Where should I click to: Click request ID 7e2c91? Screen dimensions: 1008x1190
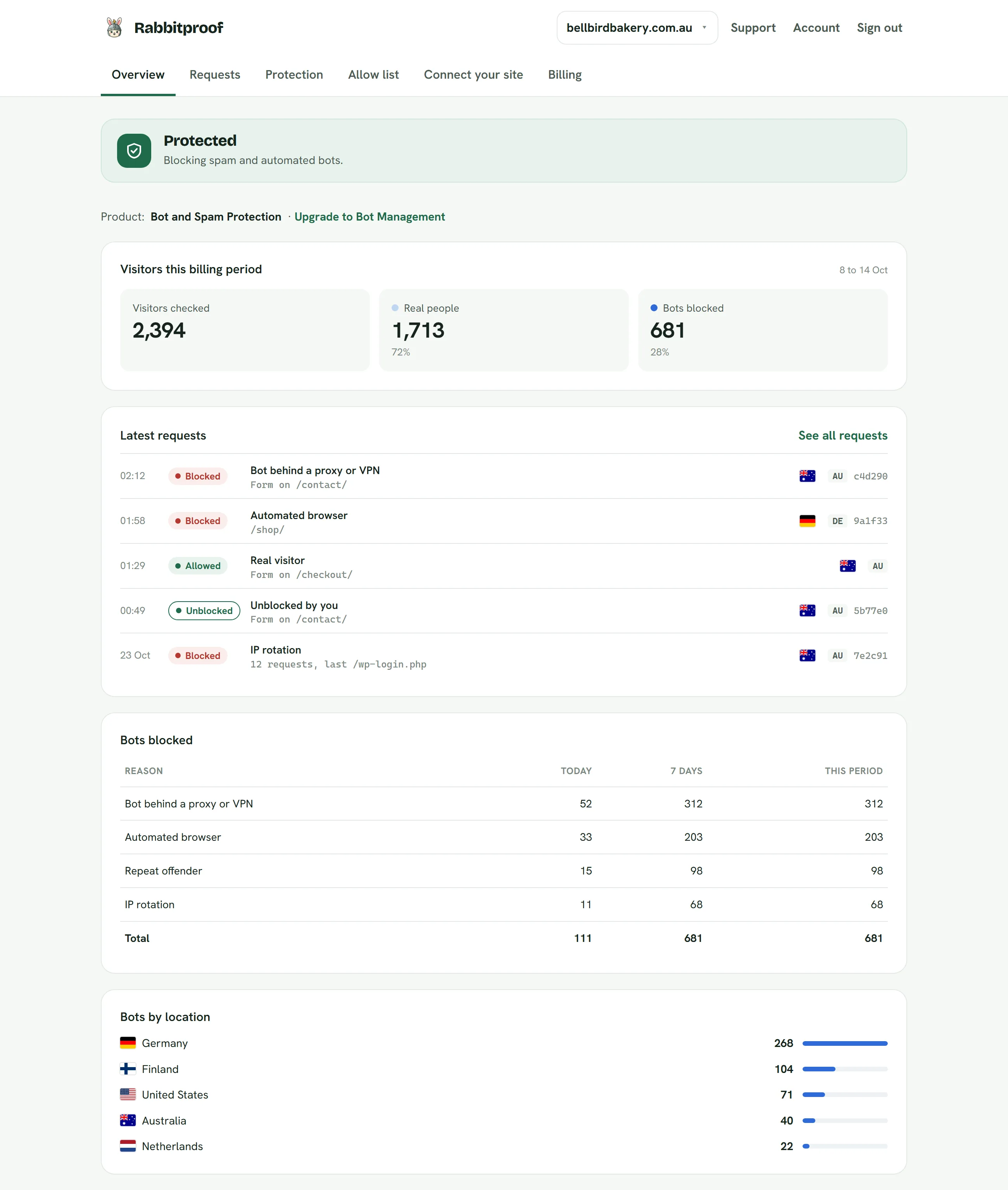click(870, 655)
